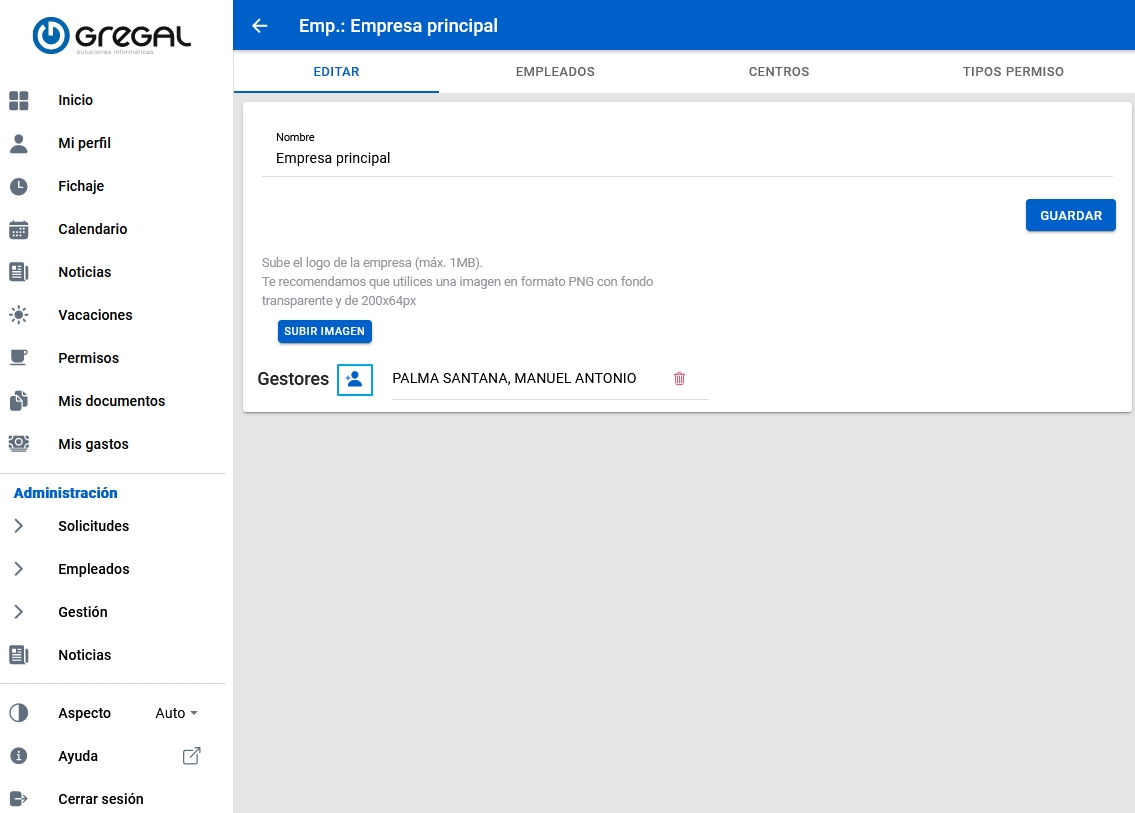Open the Aspecto Auto dropdown
The width and height of the screenshot is (1135, 813).
click(x=177, y=713)
